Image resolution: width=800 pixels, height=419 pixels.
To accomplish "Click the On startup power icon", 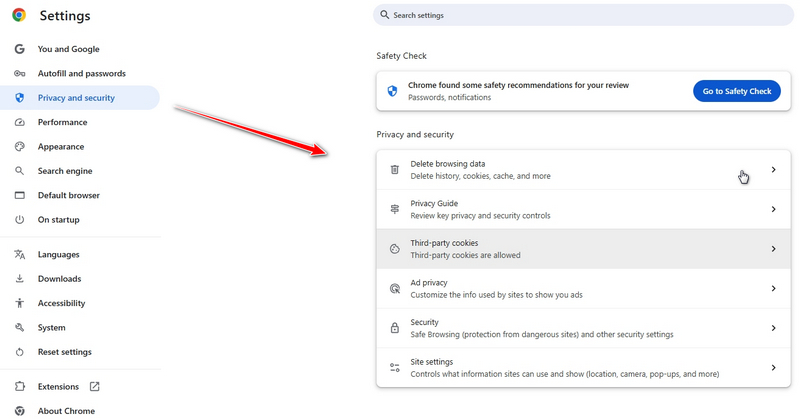I will click(x=19, y=220).
